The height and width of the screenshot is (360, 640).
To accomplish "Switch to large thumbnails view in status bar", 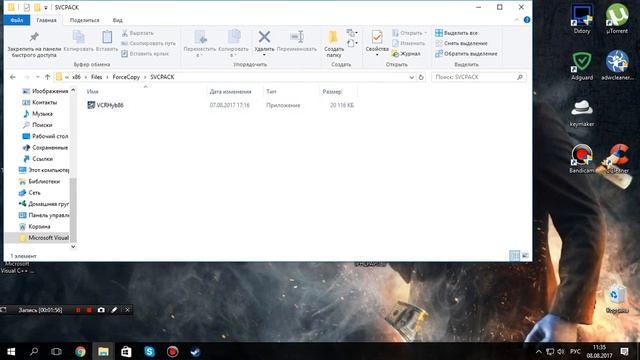I will 525,256.
